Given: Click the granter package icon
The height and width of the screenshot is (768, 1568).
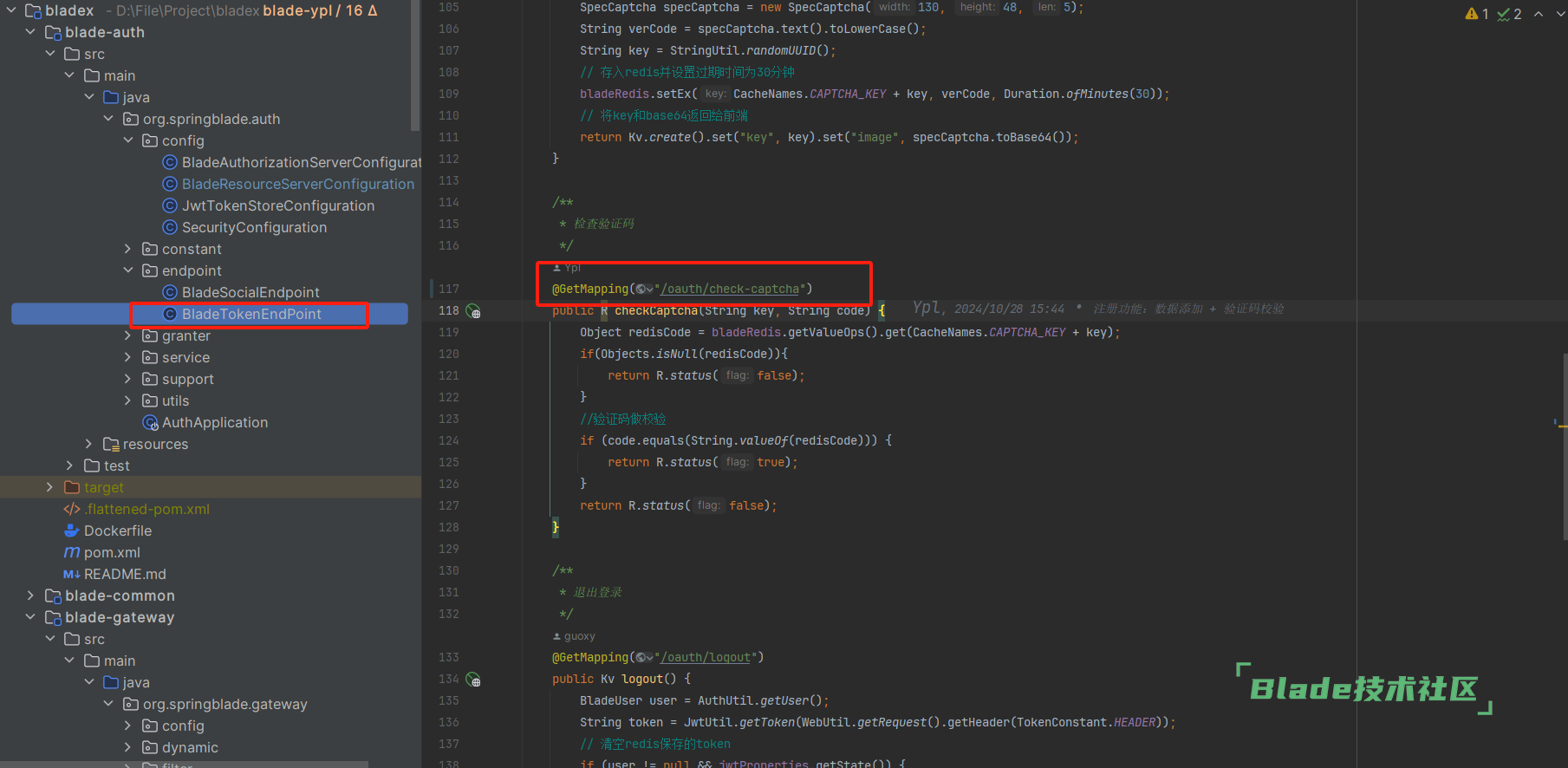Looking at the screenshot, I should [x=150, y=335].
